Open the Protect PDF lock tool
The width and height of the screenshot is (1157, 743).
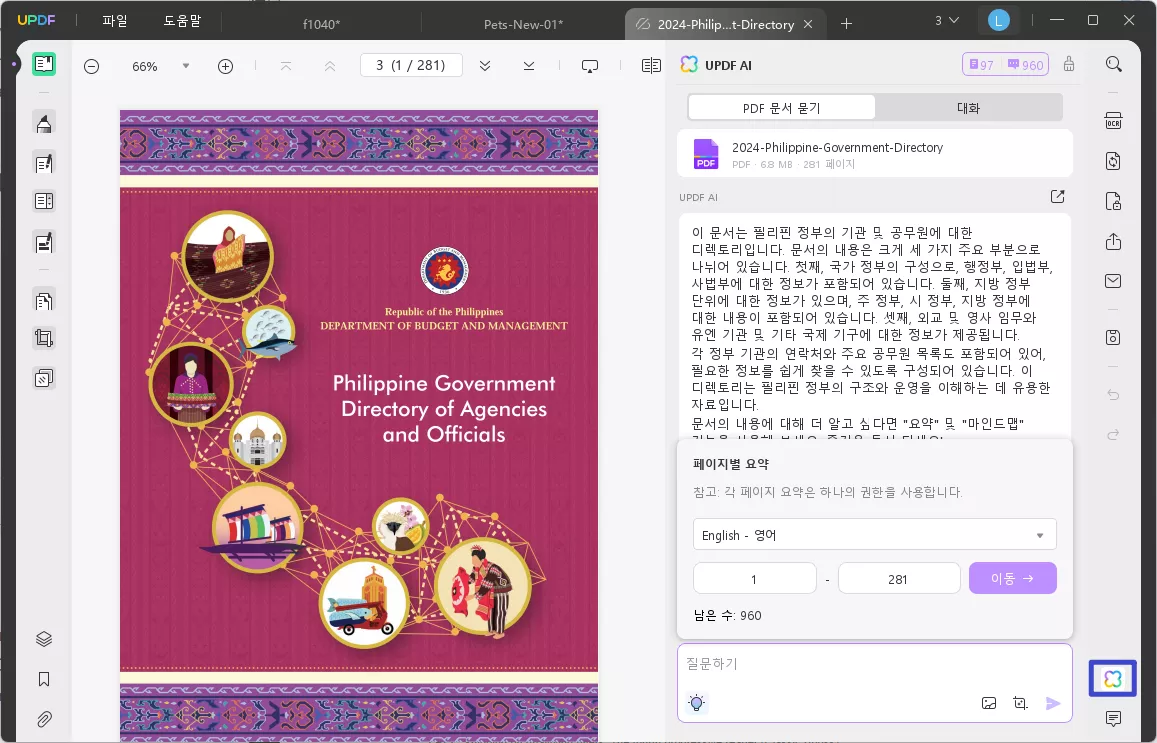pyautogui.click(x=1113, y=201)
